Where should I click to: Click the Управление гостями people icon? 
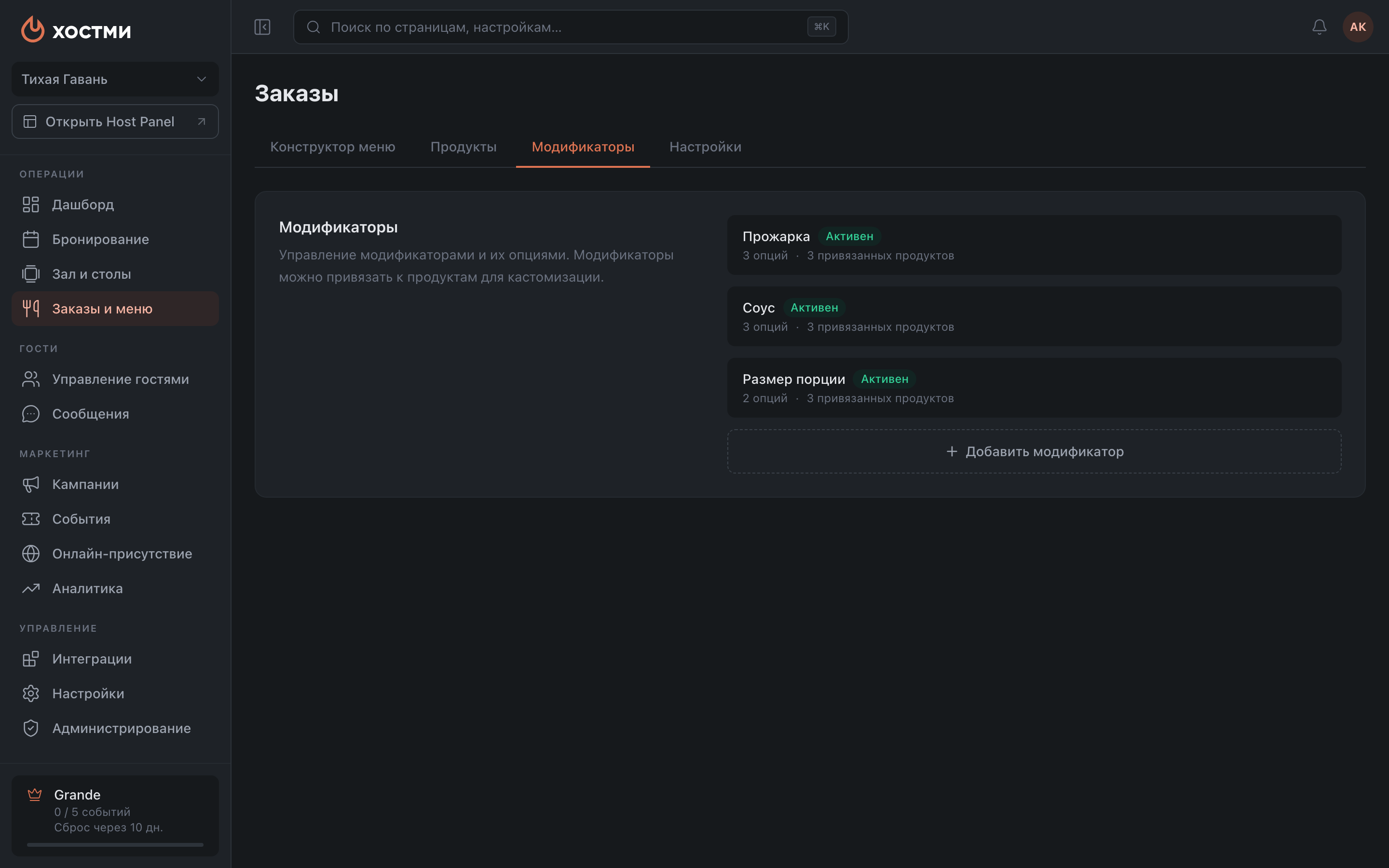(x=31, y=379)
